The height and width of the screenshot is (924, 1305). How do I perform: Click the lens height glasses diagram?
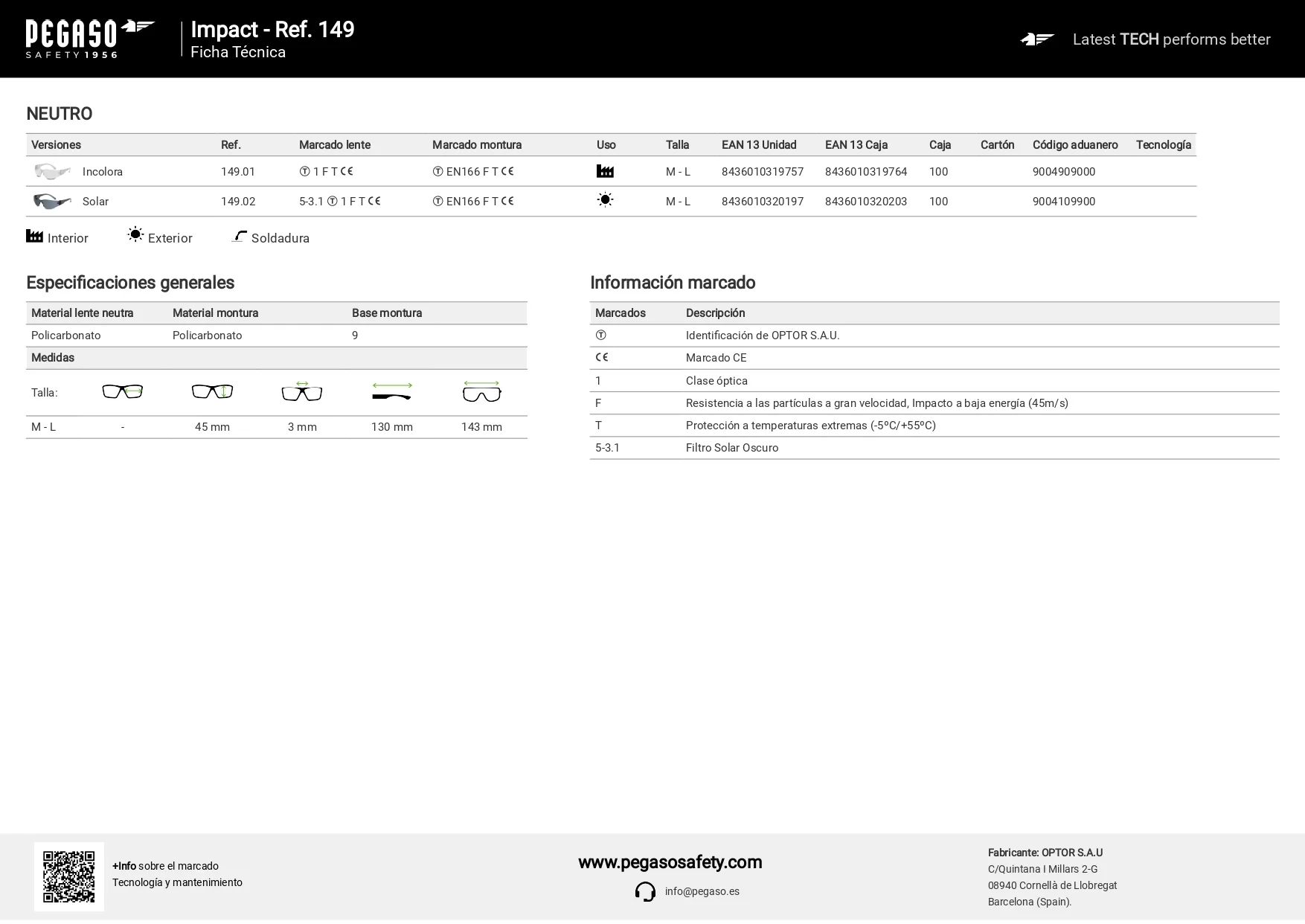coord(212,391)
